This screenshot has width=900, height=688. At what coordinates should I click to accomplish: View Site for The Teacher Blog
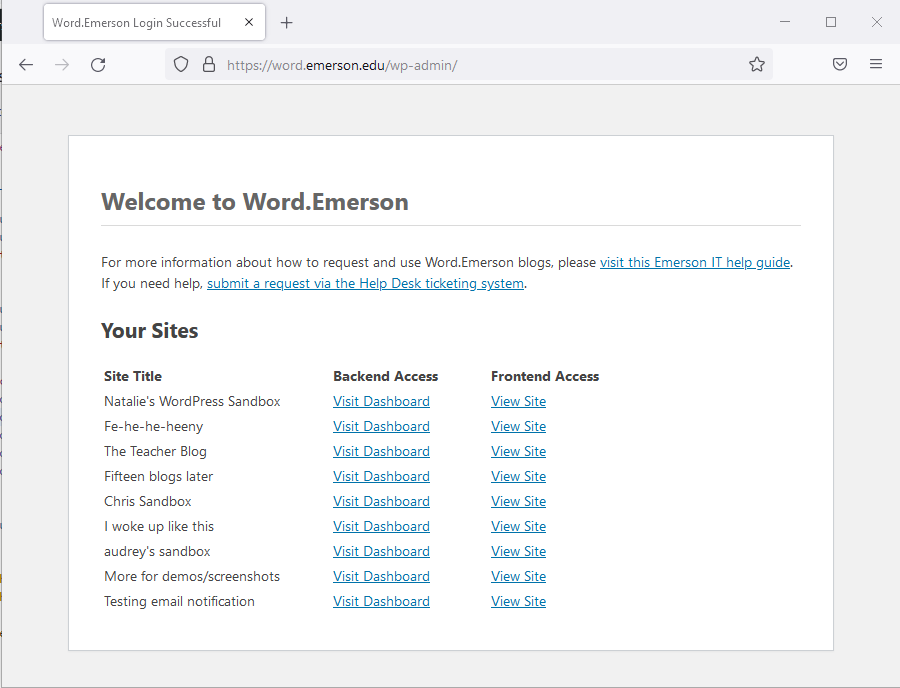518,452
